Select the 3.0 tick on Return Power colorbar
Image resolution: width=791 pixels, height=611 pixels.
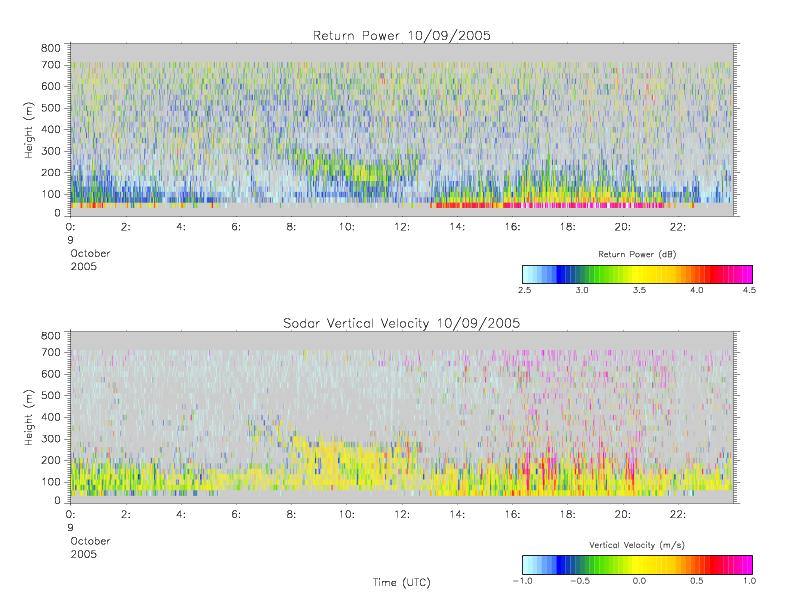click(x=582, y=290)
